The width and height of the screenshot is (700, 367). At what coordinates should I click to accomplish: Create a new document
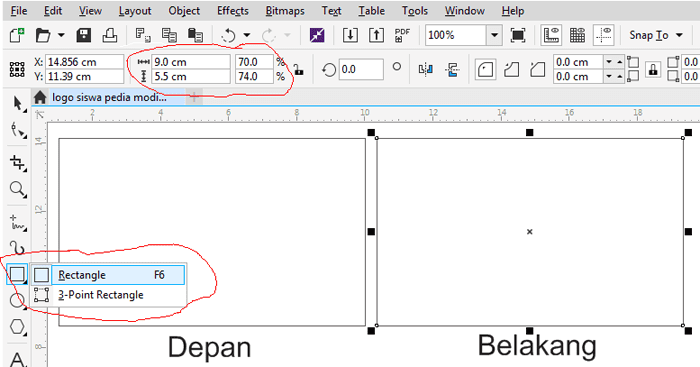pyautogui.click(x=17, y=35)
